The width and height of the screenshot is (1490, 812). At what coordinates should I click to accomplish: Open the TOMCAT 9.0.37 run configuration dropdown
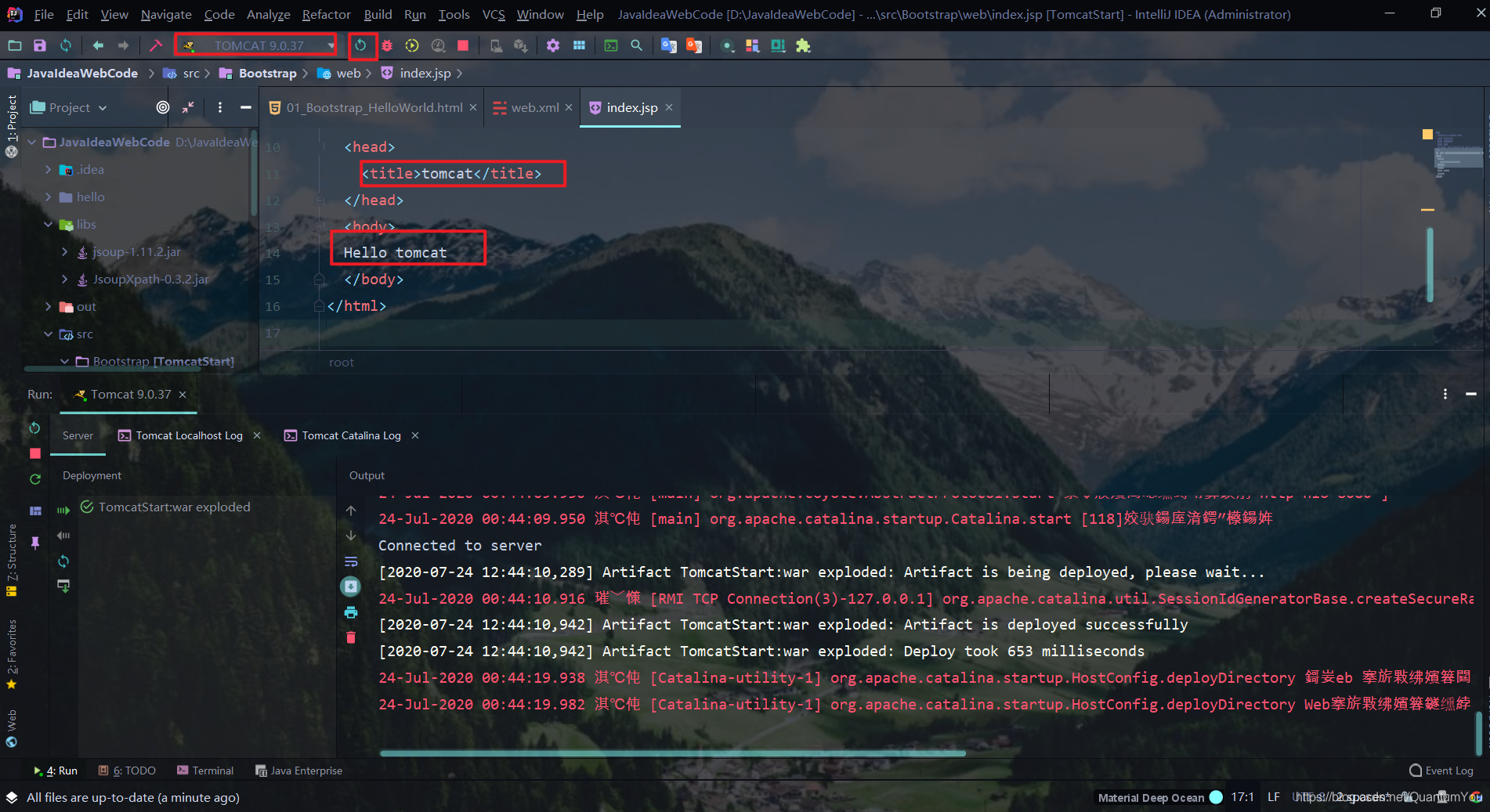256,45
